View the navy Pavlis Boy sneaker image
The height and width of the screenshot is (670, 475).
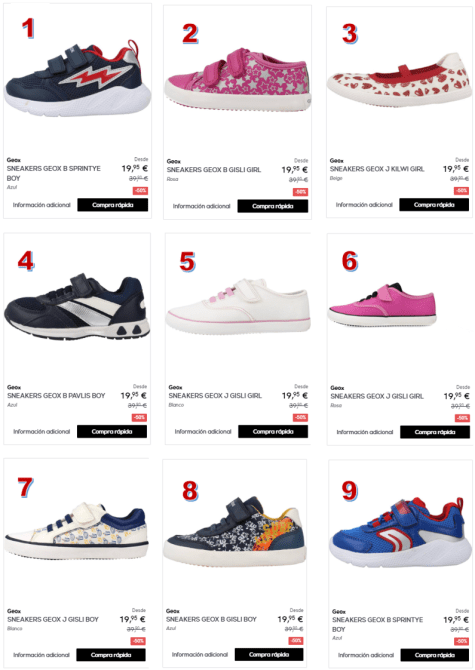click(x=77, y=306)
